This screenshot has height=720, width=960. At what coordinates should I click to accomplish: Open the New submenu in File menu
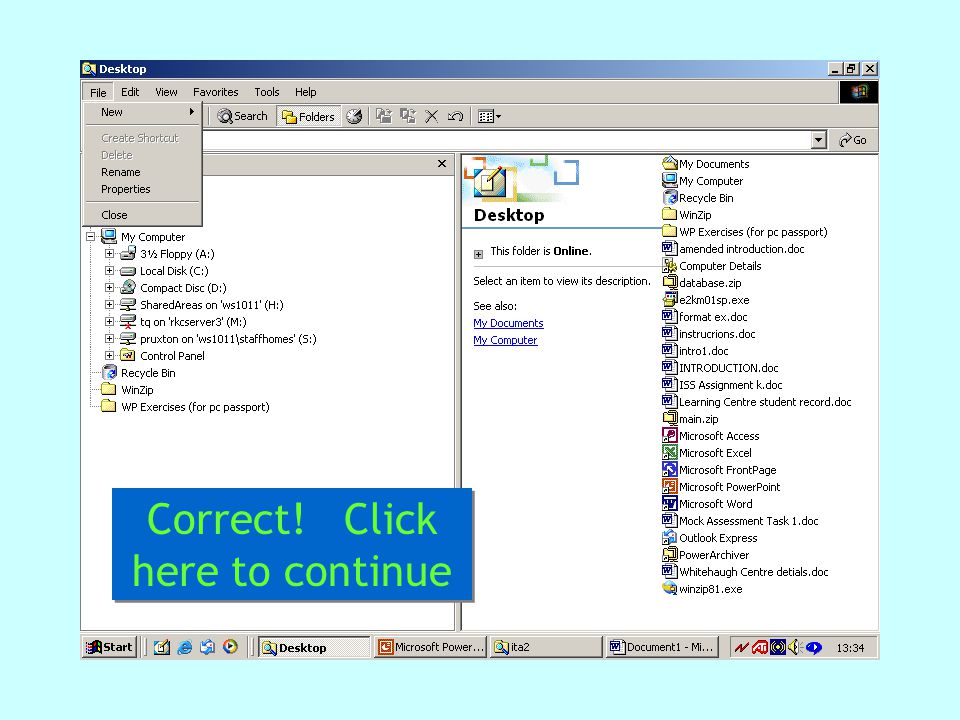pyautogui.click(x=142, y=112)
